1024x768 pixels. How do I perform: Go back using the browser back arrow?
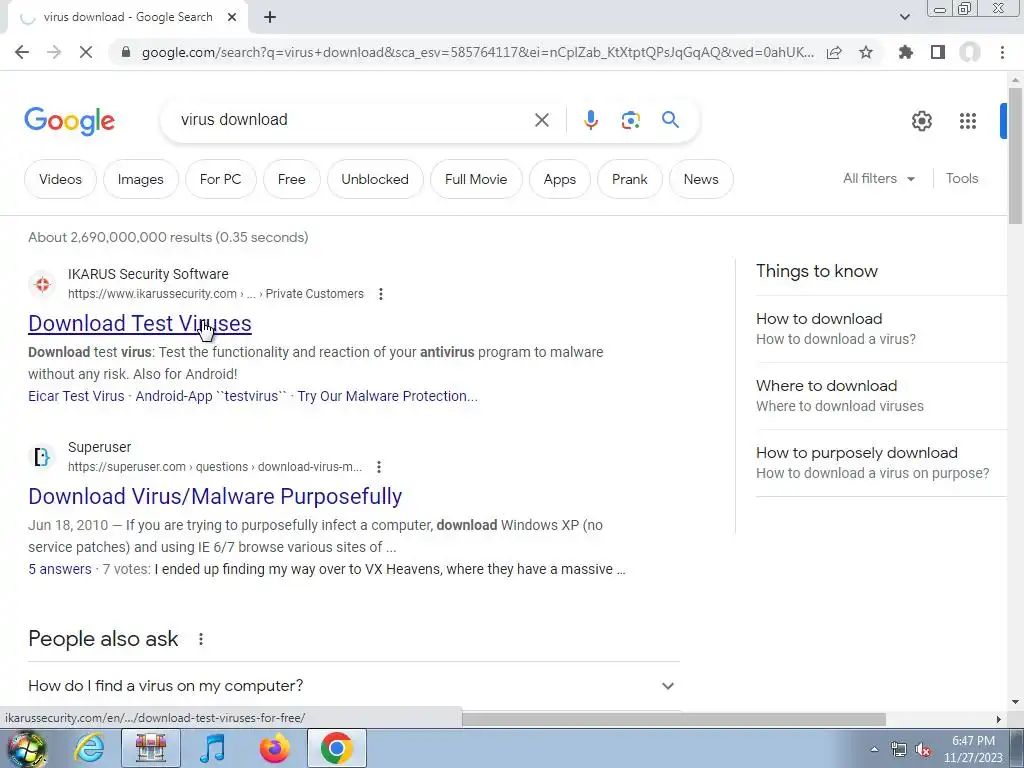point(22,52)
